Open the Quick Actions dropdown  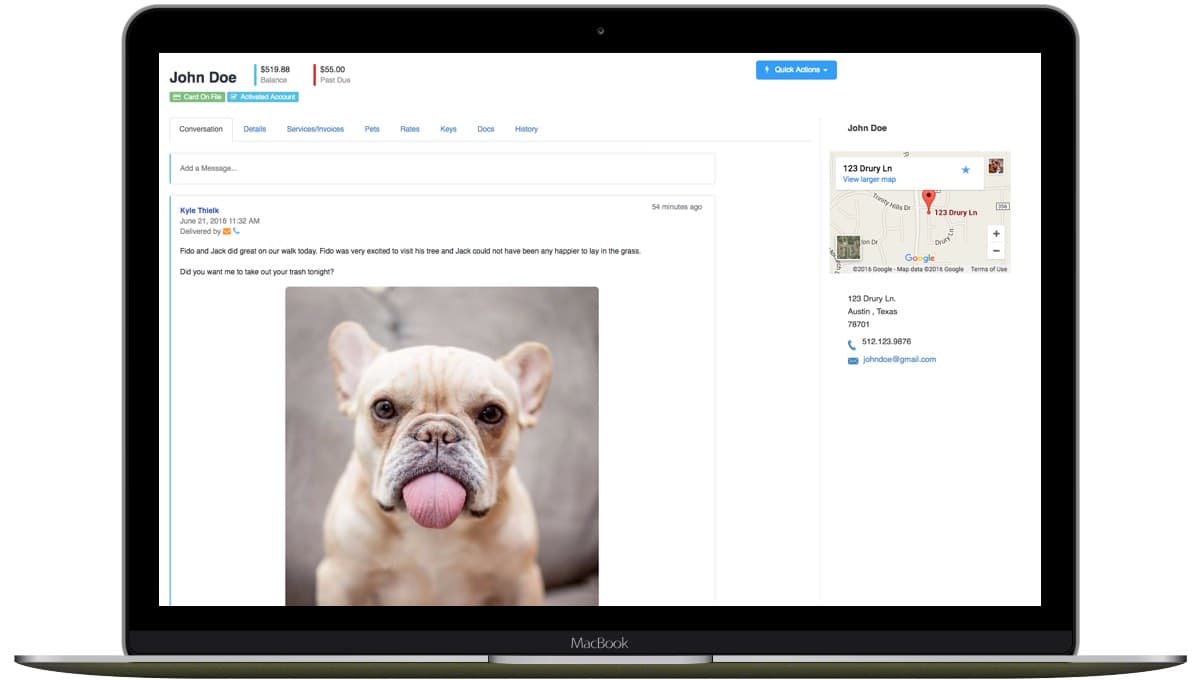tap(796, 70)
